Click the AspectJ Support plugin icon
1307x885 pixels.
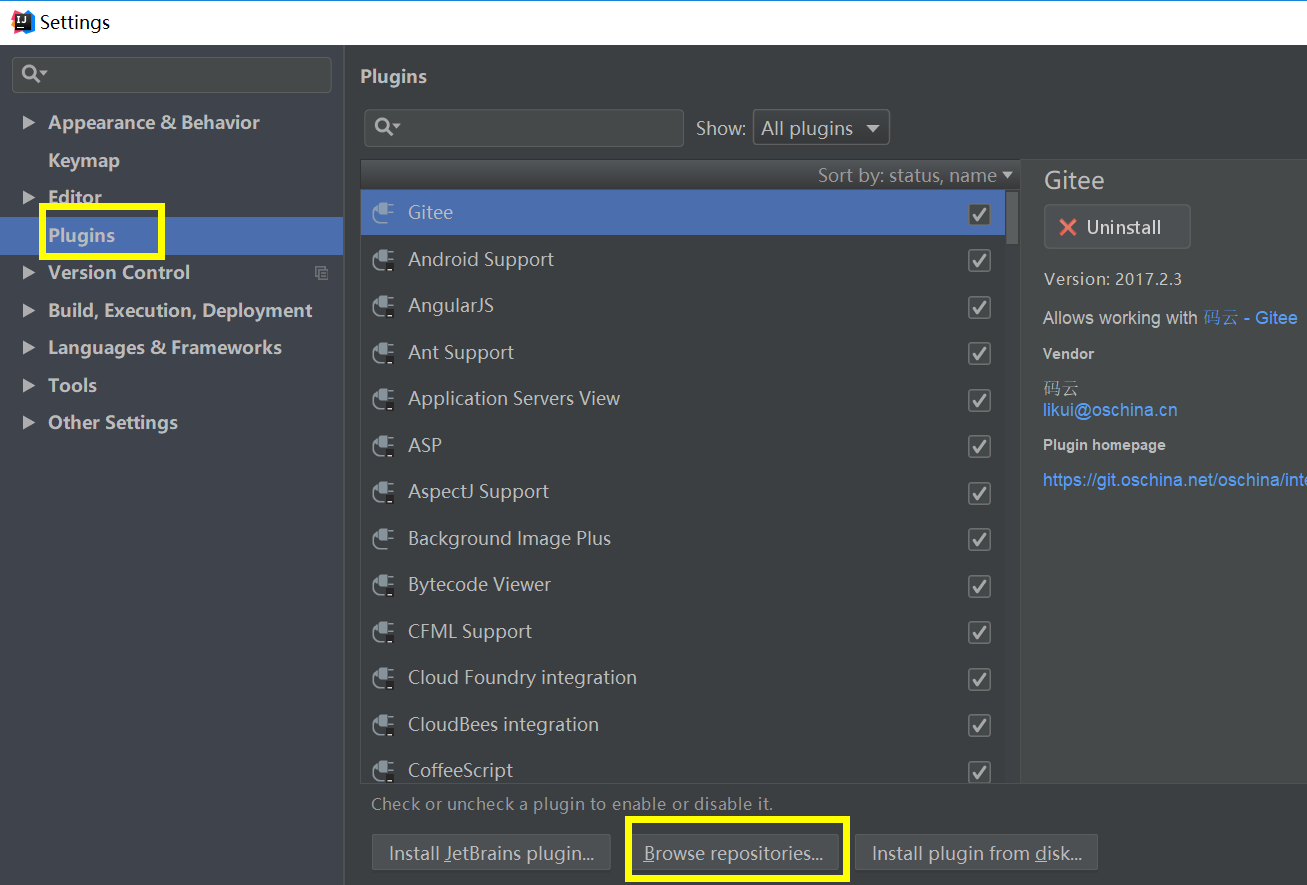(x=383, y=492)
